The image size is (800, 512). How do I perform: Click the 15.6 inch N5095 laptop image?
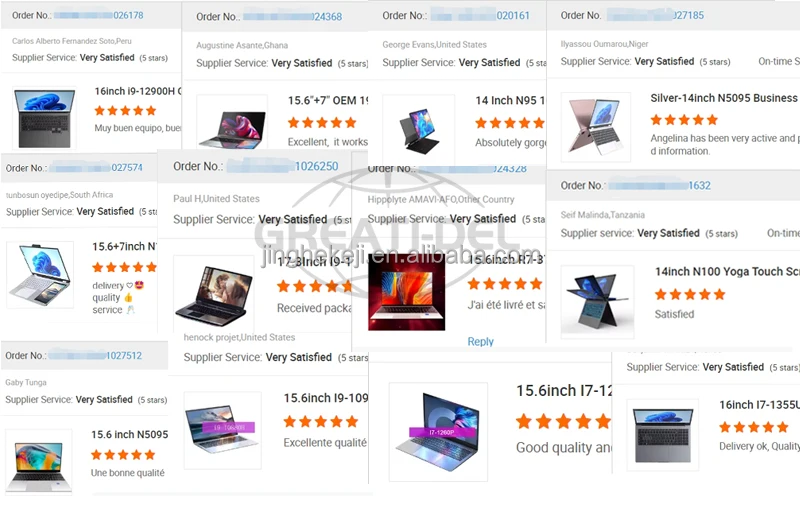pos(39,462)
